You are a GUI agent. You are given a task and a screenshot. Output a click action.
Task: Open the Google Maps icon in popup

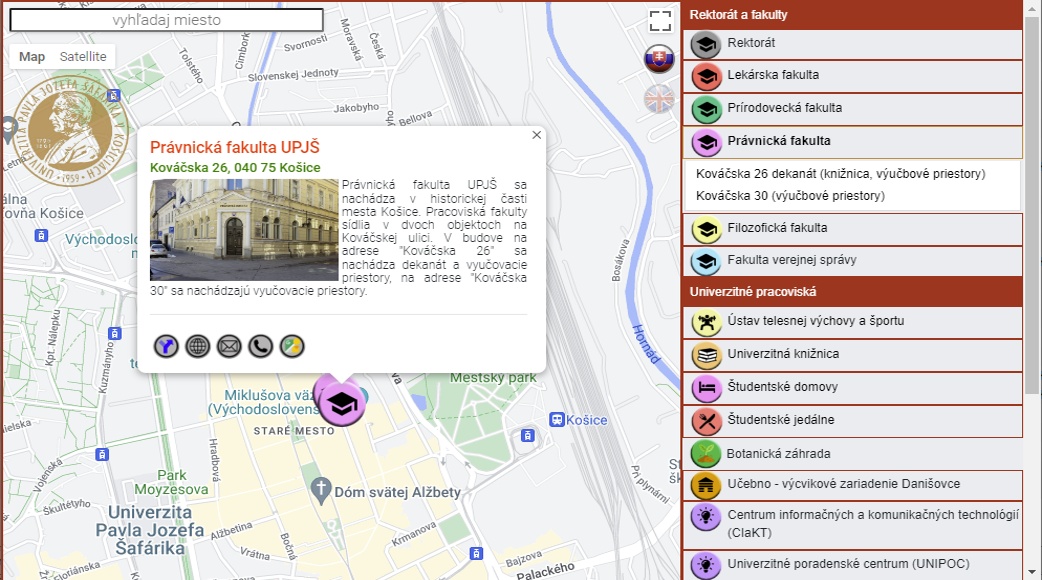[292, 346]
